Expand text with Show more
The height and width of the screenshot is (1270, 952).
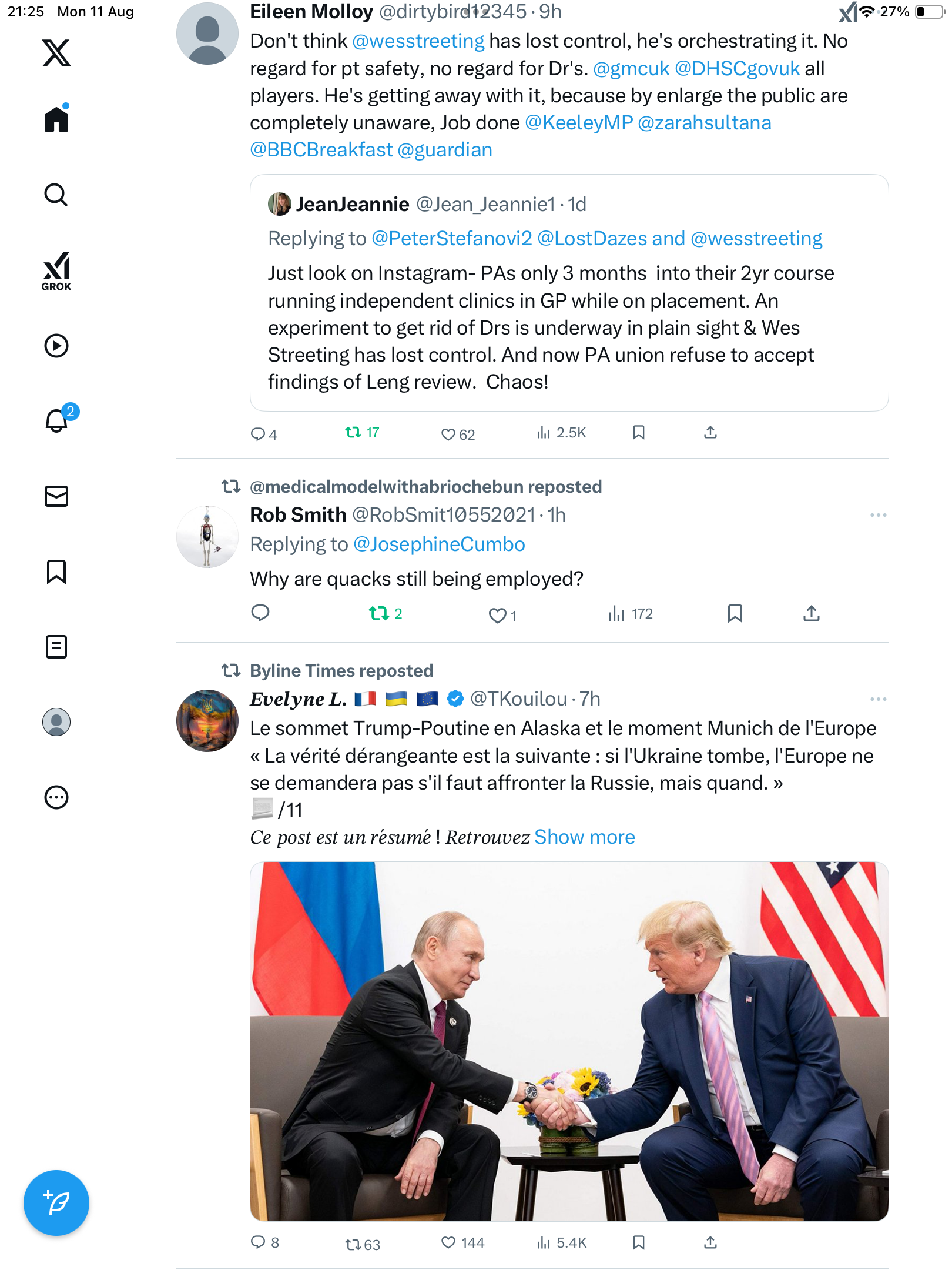click(584, 837)
